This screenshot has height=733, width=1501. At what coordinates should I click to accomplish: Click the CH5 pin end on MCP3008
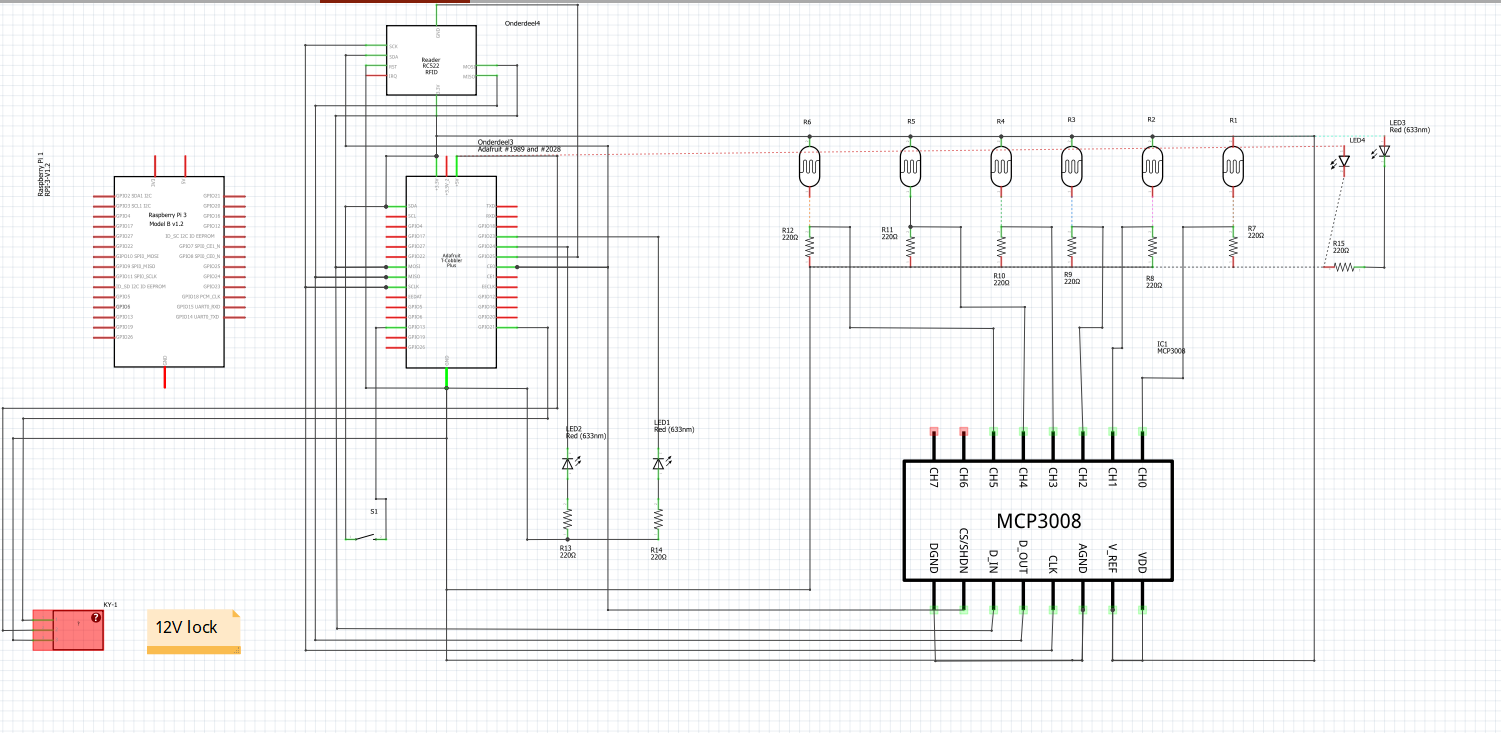click(x=993, y=432)
